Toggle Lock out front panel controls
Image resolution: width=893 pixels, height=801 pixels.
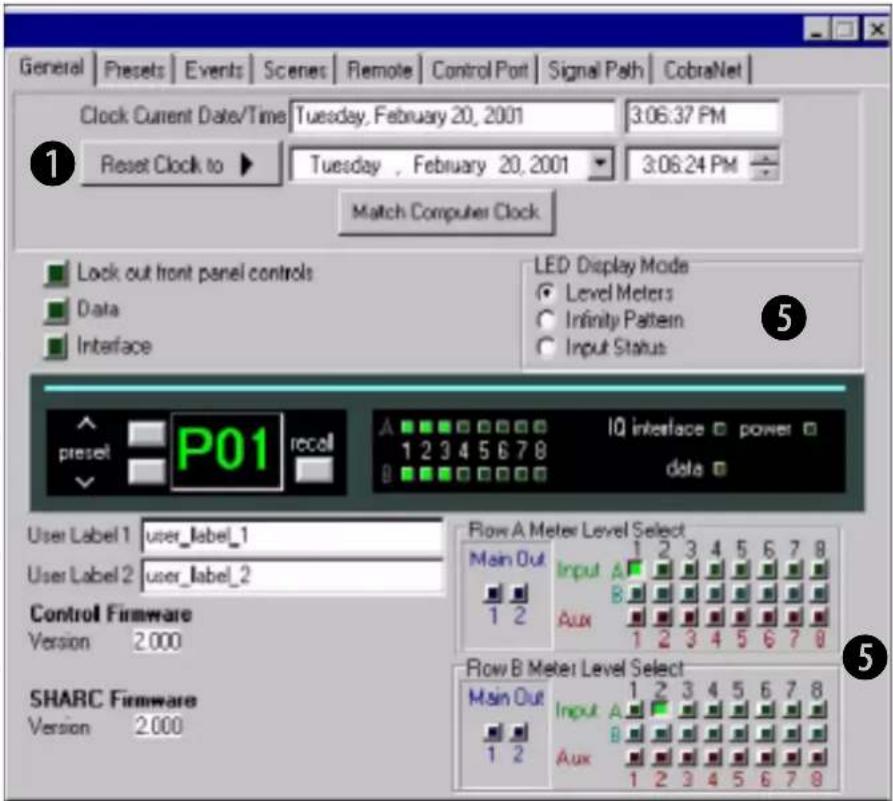pos(56,273)
